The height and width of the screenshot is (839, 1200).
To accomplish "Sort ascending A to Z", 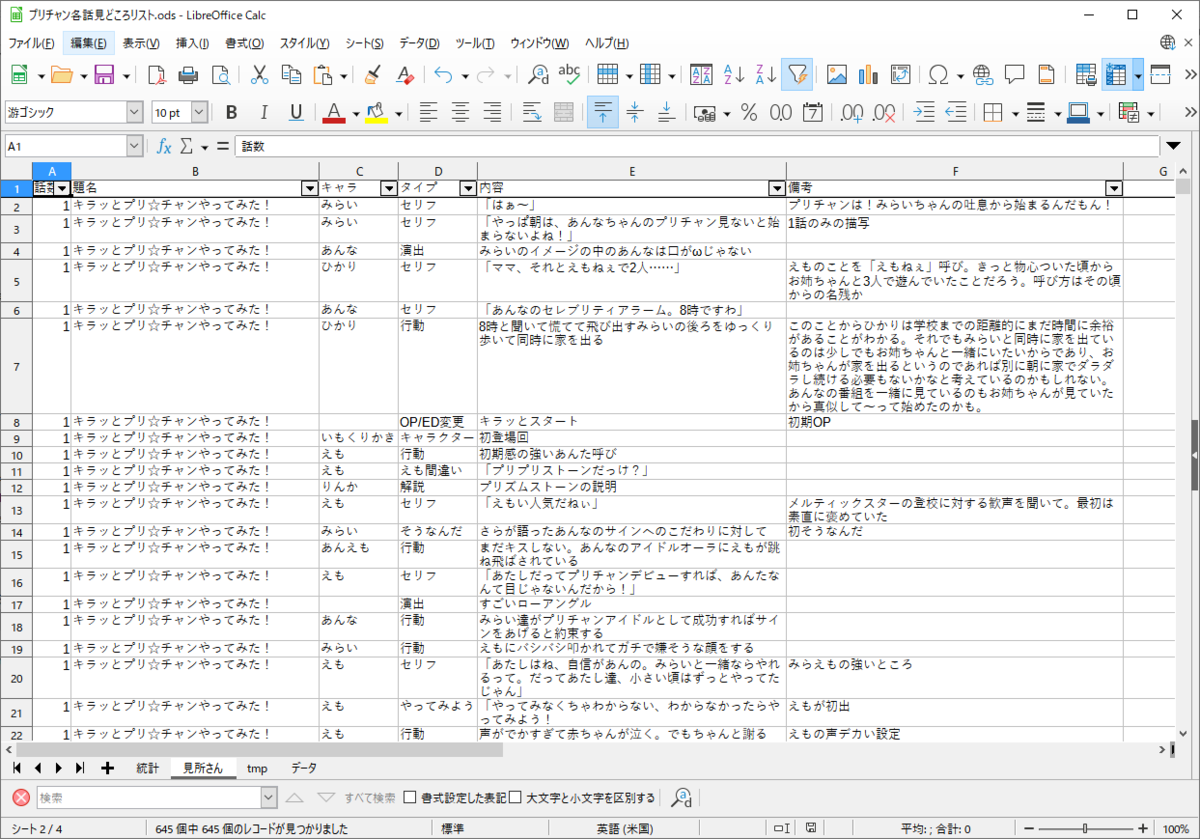I will tap(734, 74).
